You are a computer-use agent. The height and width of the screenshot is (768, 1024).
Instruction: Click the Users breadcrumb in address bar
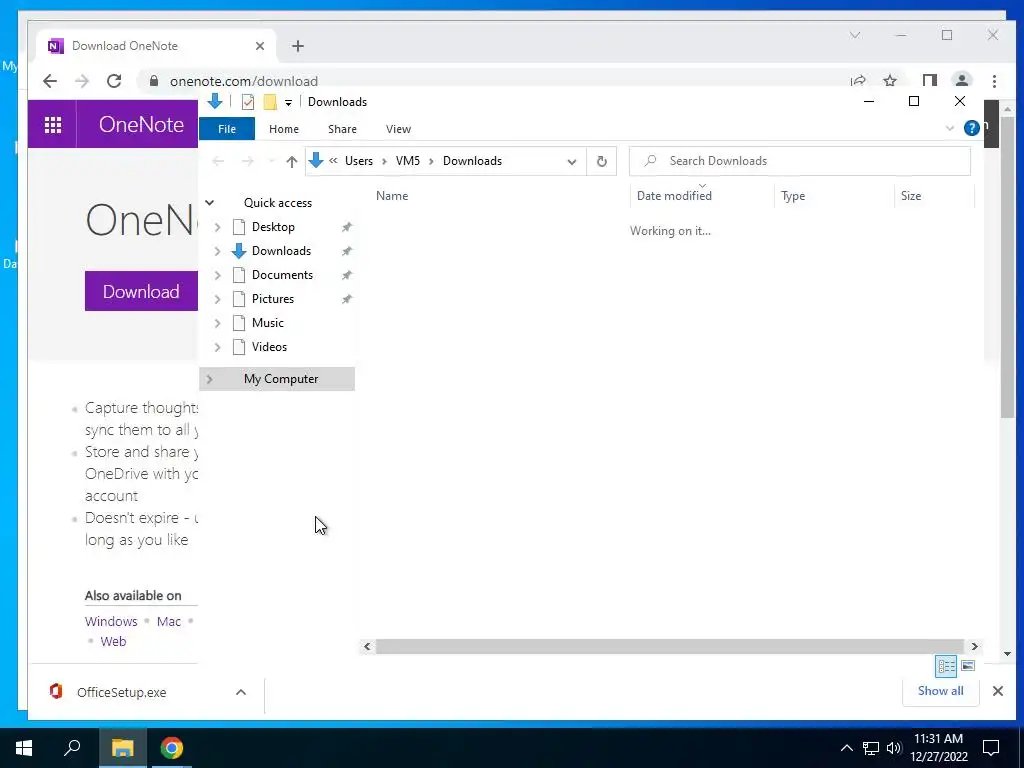tap(359, 161)
